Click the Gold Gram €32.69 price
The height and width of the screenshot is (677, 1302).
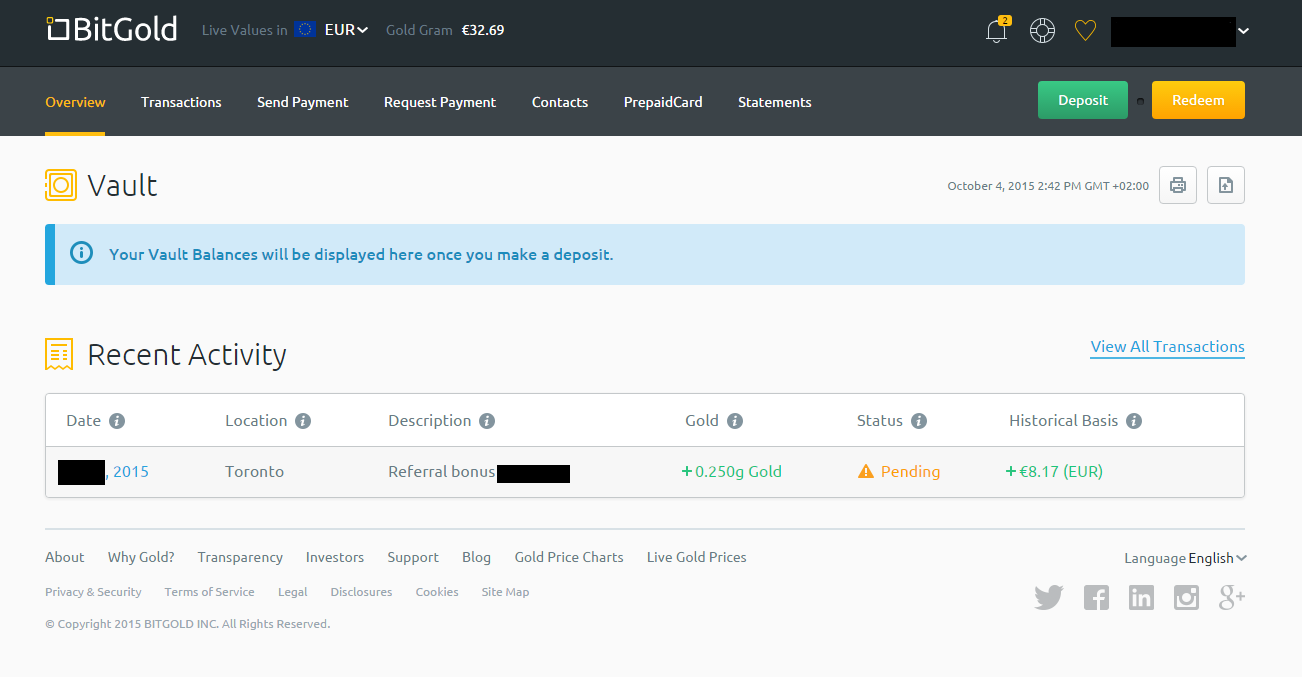click(x=445, y=30)
